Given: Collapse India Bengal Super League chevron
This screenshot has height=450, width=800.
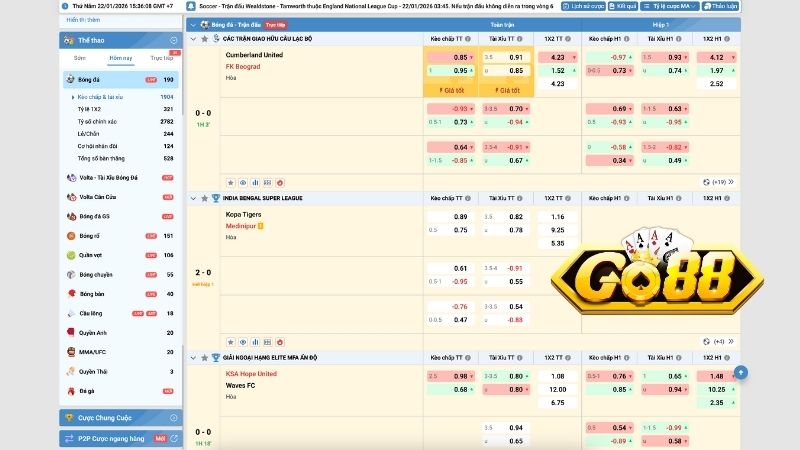Looking at the screenshot, I should tap(193, 198).
